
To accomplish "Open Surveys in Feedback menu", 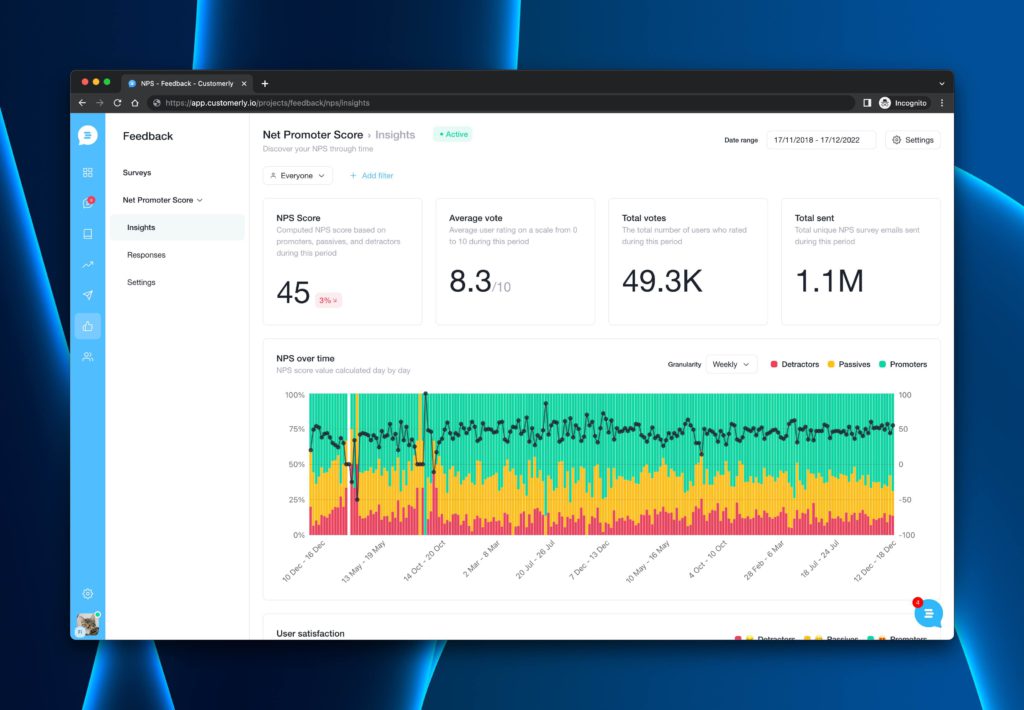I will [x=136, y=172].
